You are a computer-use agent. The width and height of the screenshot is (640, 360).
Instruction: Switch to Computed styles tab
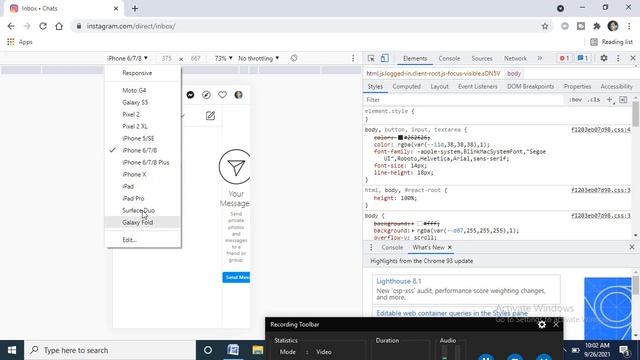(x=407, y=87)
